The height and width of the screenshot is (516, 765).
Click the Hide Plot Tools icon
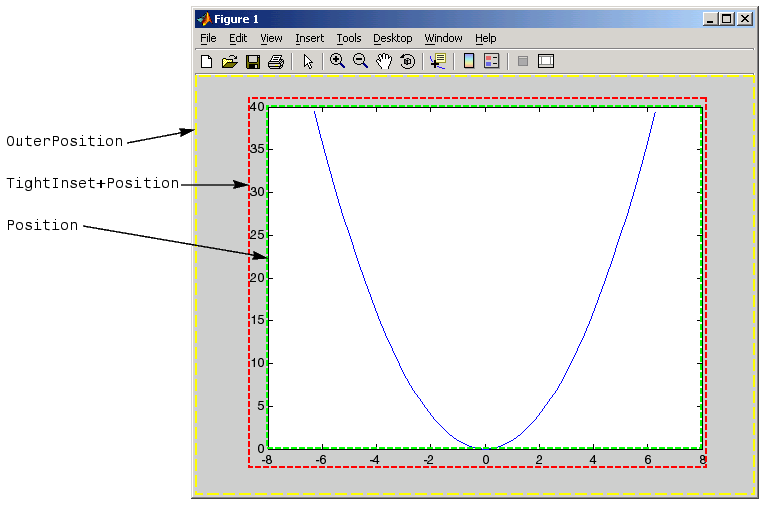pos(523,61)
